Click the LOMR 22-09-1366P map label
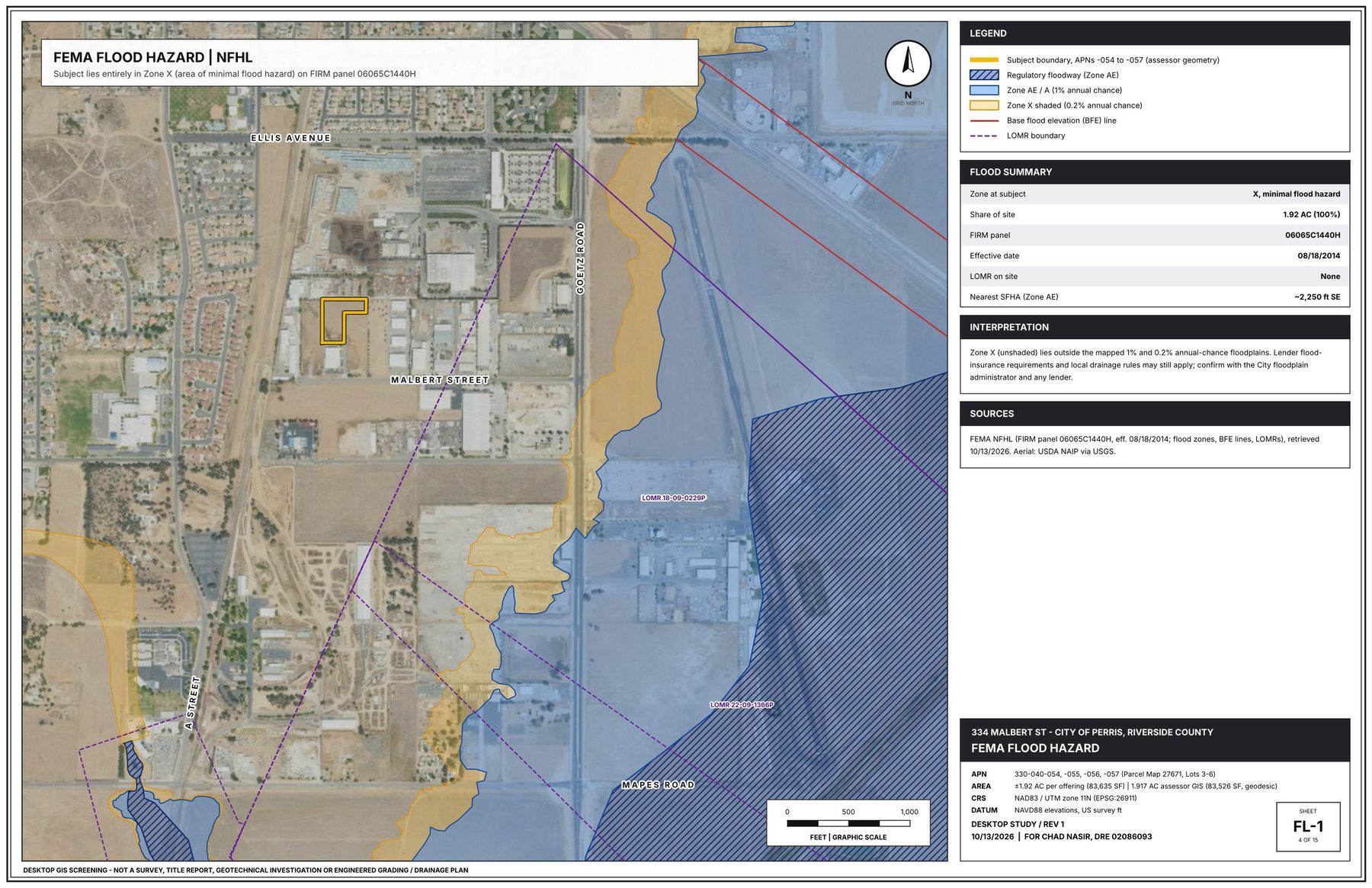The width and height of the screenshot is (1372, 888). coord(742,705)
